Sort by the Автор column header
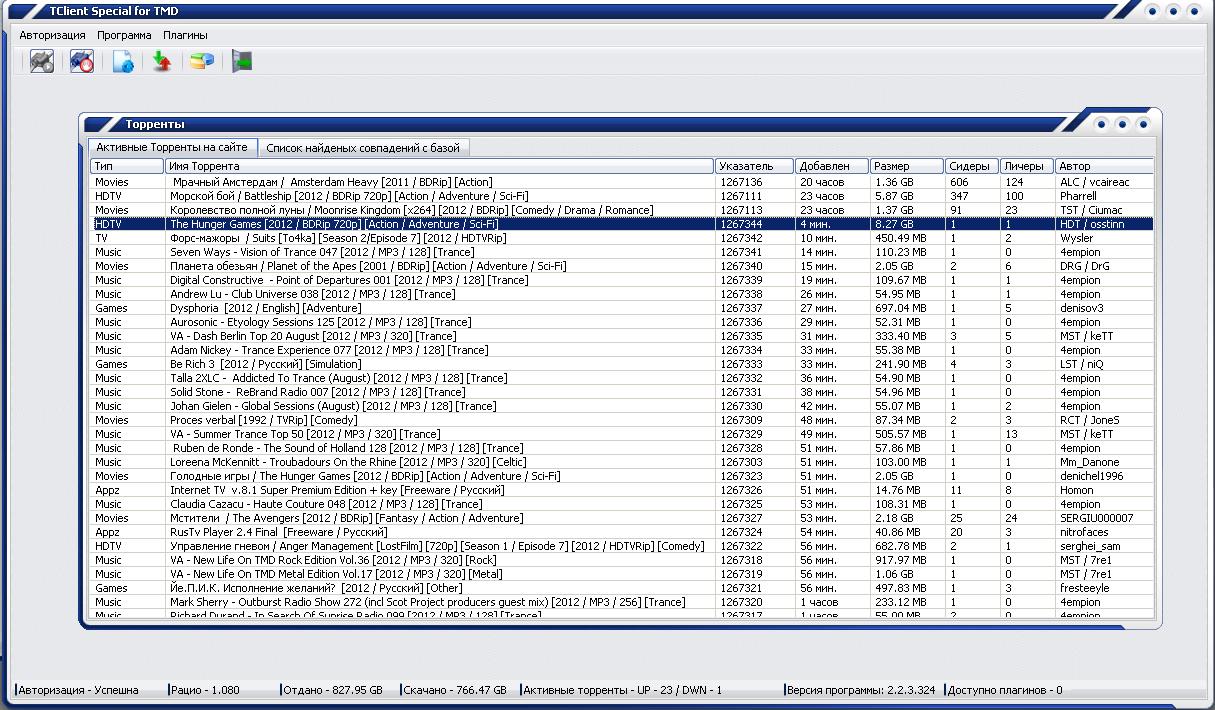This screenshot has height=710, width=1215. [x=1105, y=166]
